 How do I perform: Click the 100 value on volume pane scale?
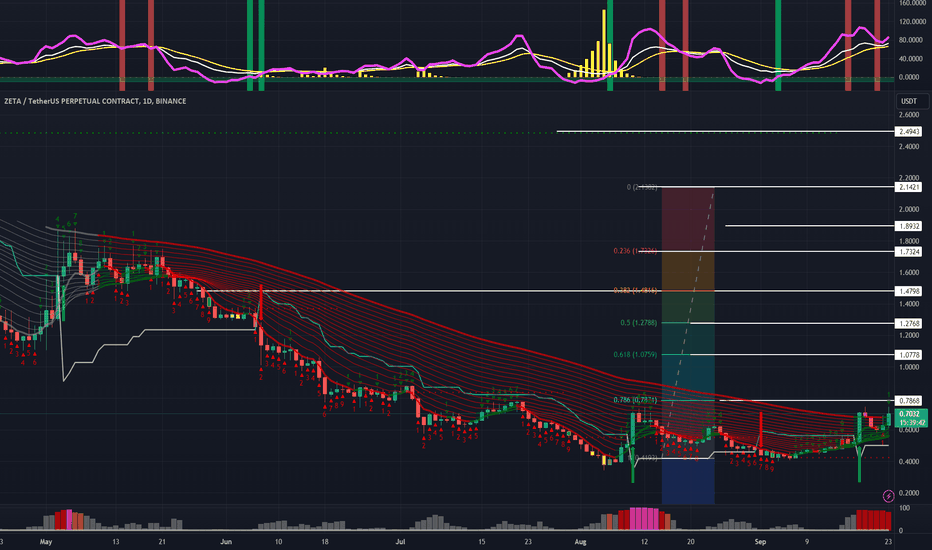click(904, 508)
